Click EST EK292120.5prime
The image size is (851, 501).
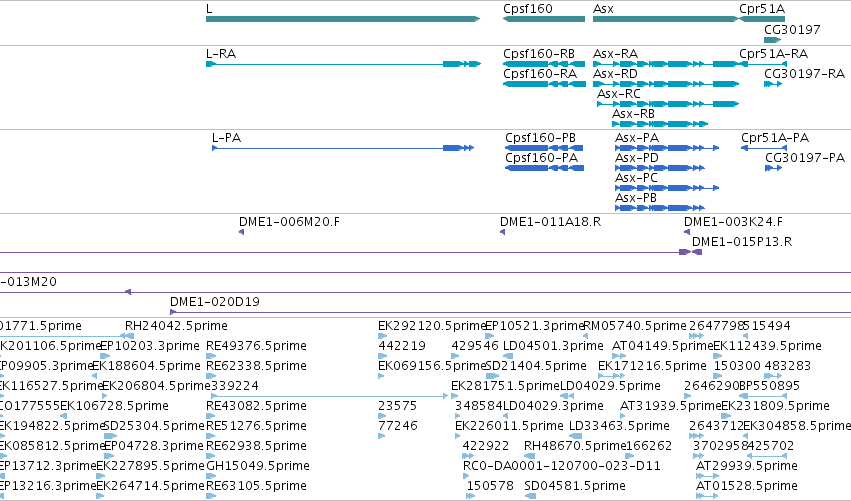click(431, 326)
